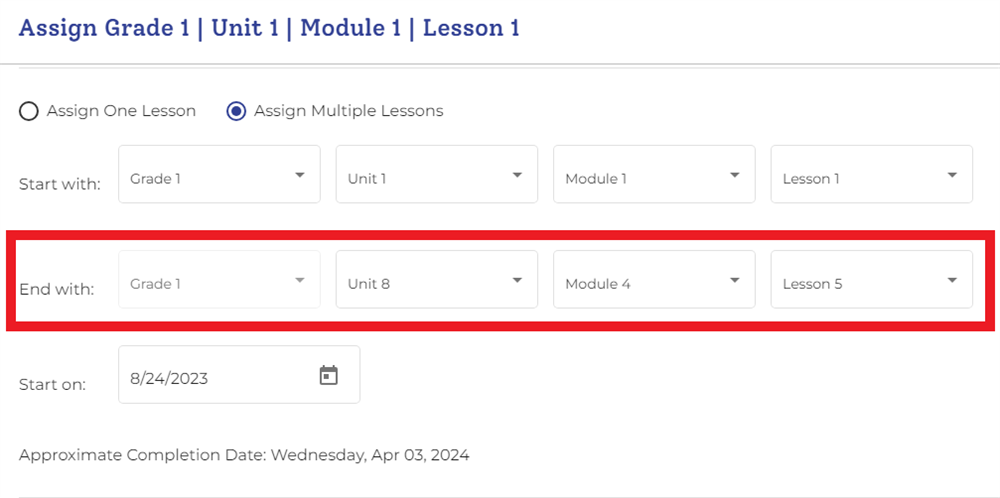
Task: Click the arrow in the End with Grade 1 dropdown
Action: click(300, 280)
